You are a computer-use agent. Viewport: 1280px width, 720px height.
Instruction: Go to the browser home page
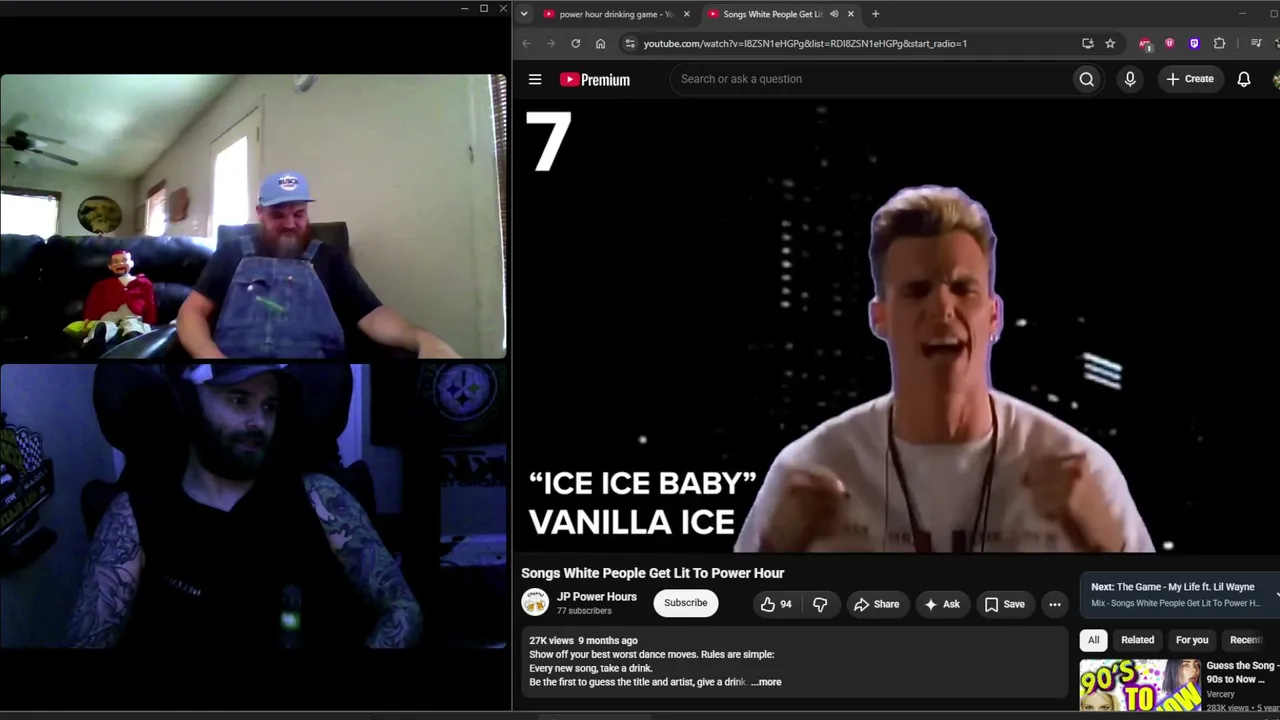600,43
